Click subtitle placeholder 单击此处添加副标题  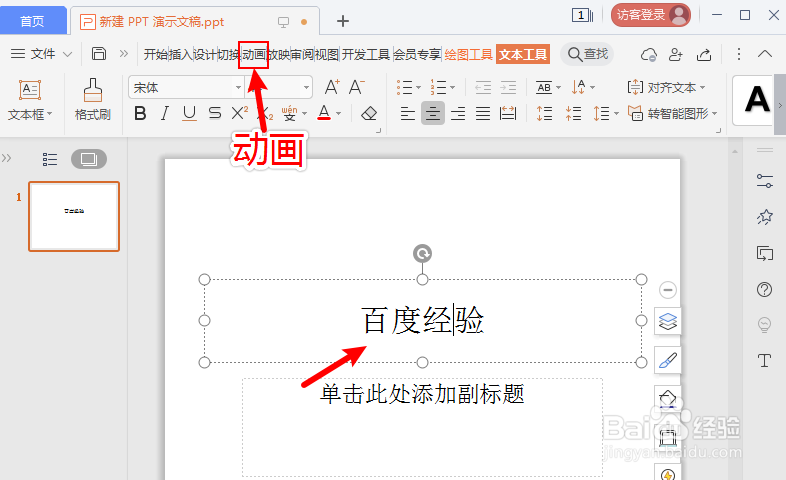[422, 394]
